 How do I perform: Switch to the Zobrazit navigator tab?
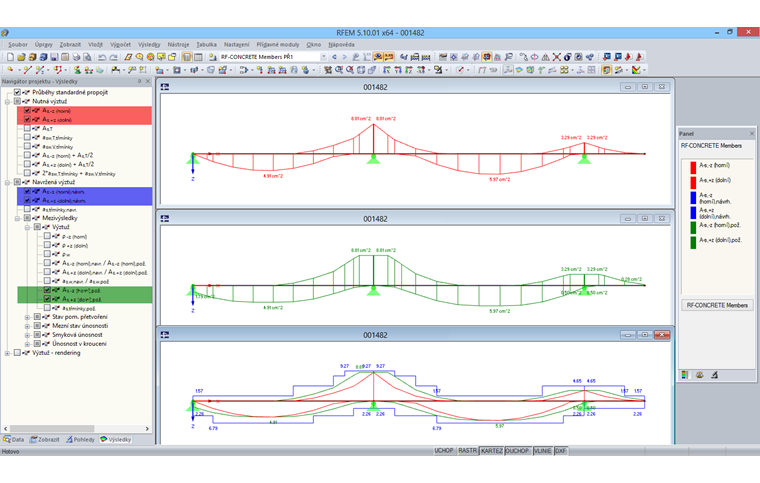point(45,439)
